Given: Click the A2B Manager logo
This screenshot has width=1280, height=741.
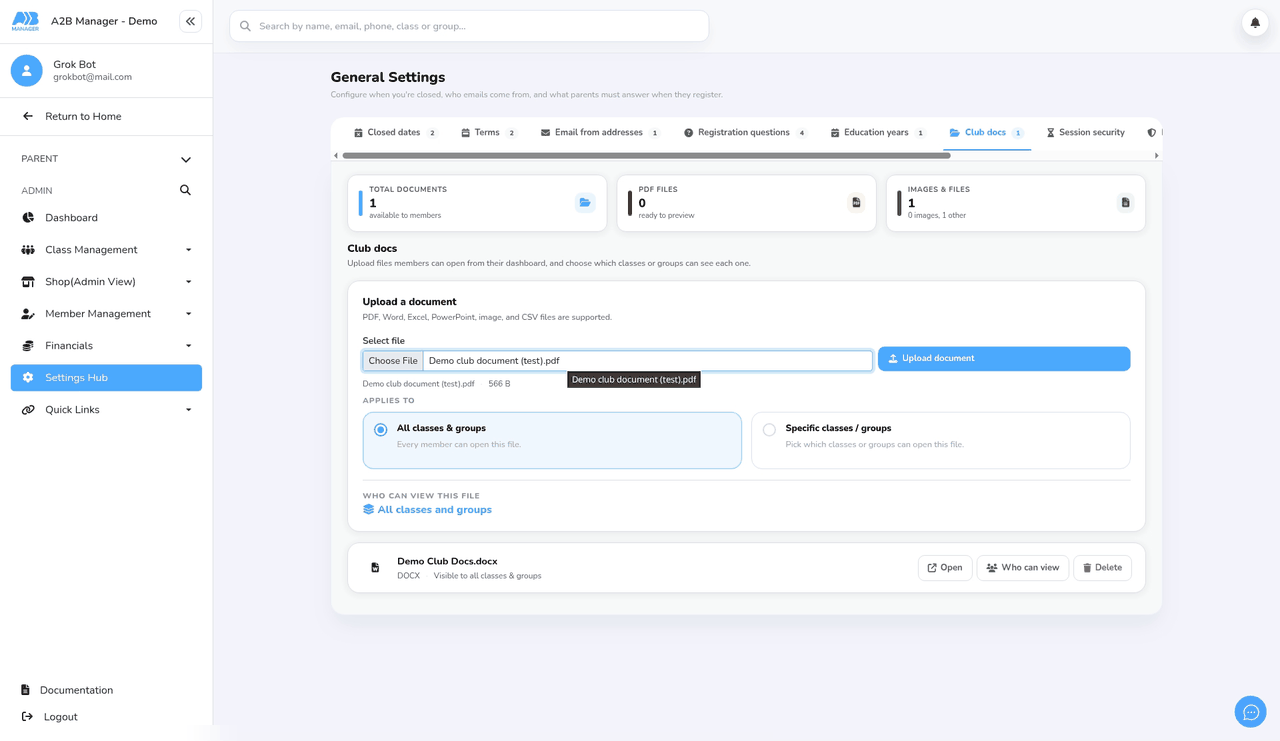Looking at the screenshot, I should (x=26, y=21).
